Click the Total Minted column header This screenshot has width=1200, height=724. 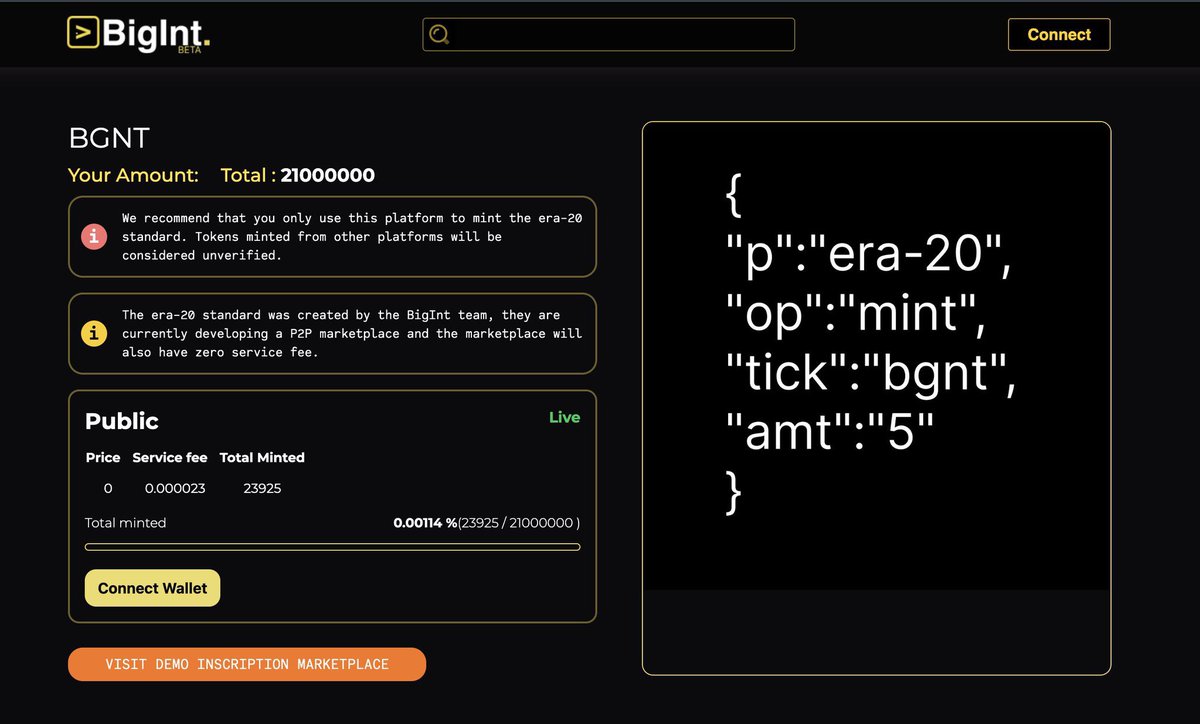pyautogui.click(x=262, y=457)
